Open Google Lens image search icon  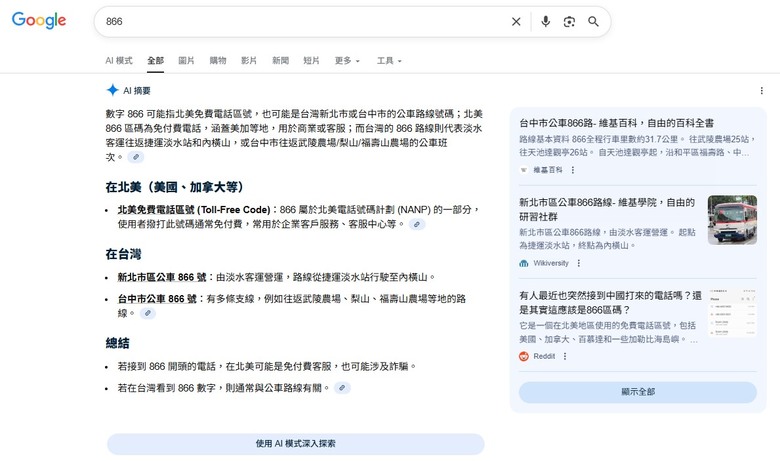[569, 21]
